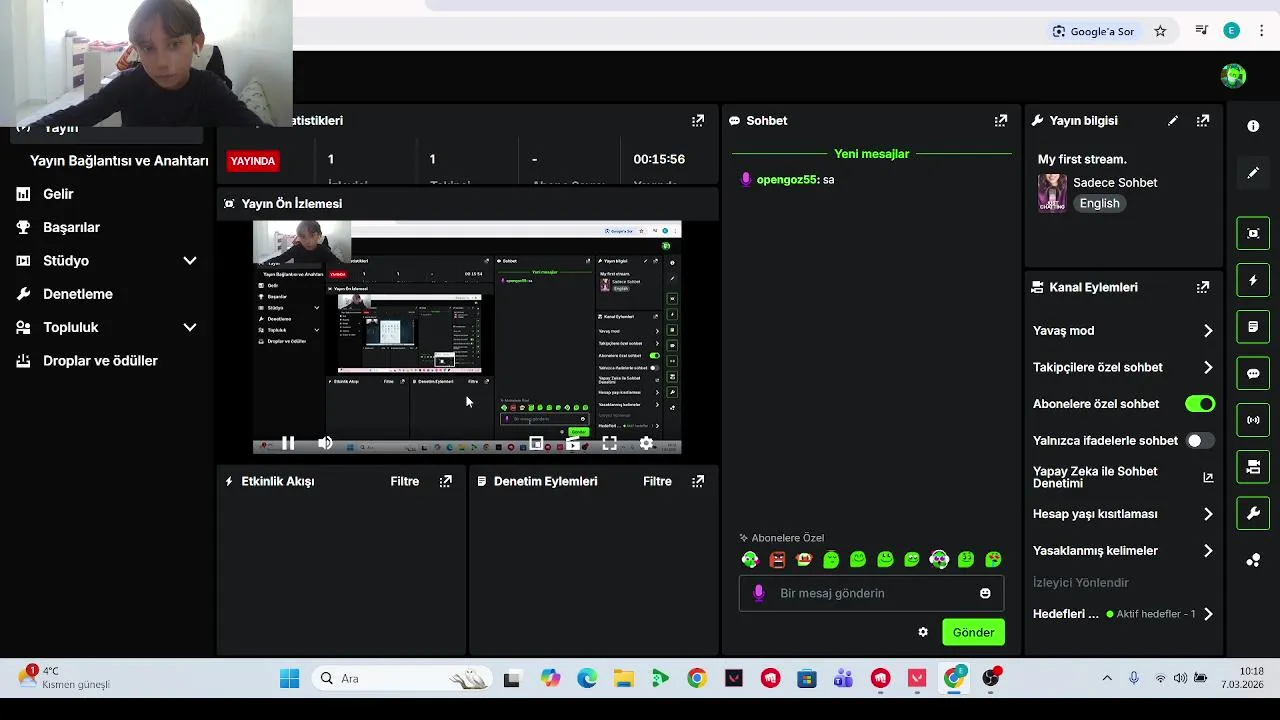The height and width of the screenshot is (720, 1280).
Task: Go to Denetleme in sidebar
Action: [x=78, y=294]
